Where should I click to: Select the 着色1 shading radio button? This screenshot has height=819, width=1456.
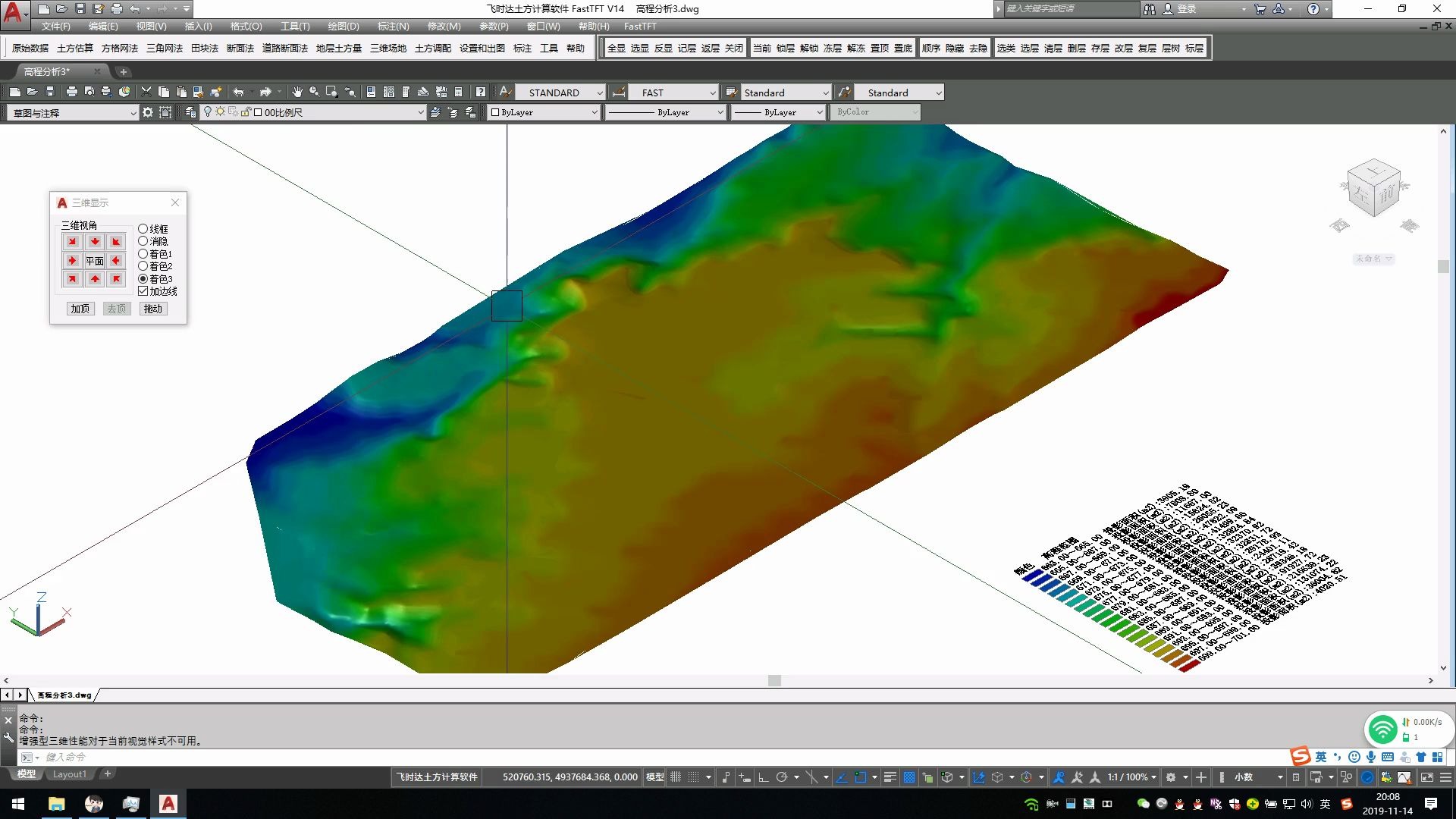pos(143,254)
